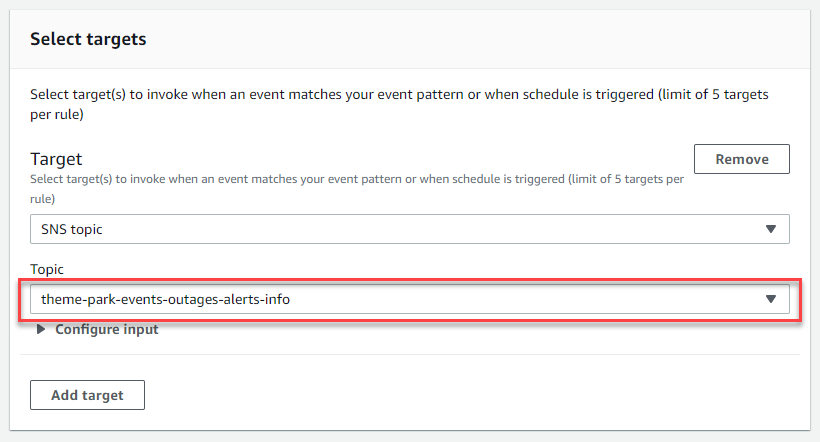This screenshot has width=820, height=442.
Task: Open the theme-park-events-outages-alerts-info topic selector
Action: pyautogui.click(x=409, y=299)
